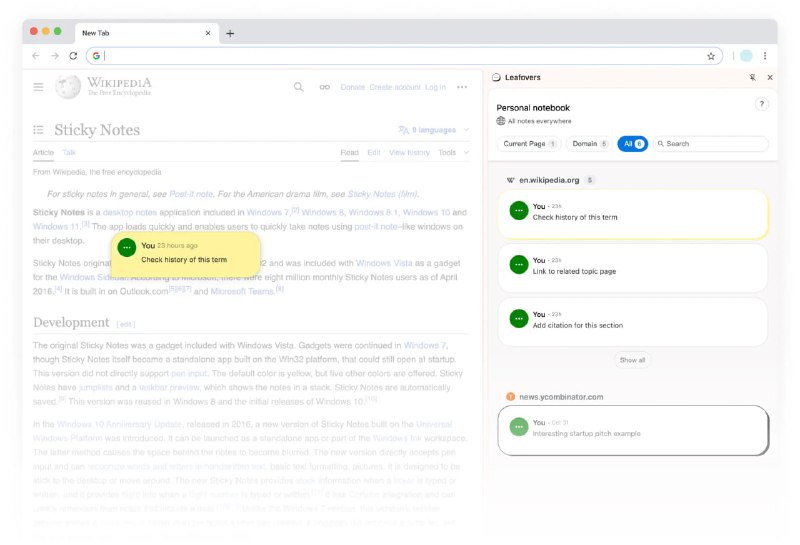Follow the Windows Vista link
Screen dimensions: 800x545
pos(384,263)
